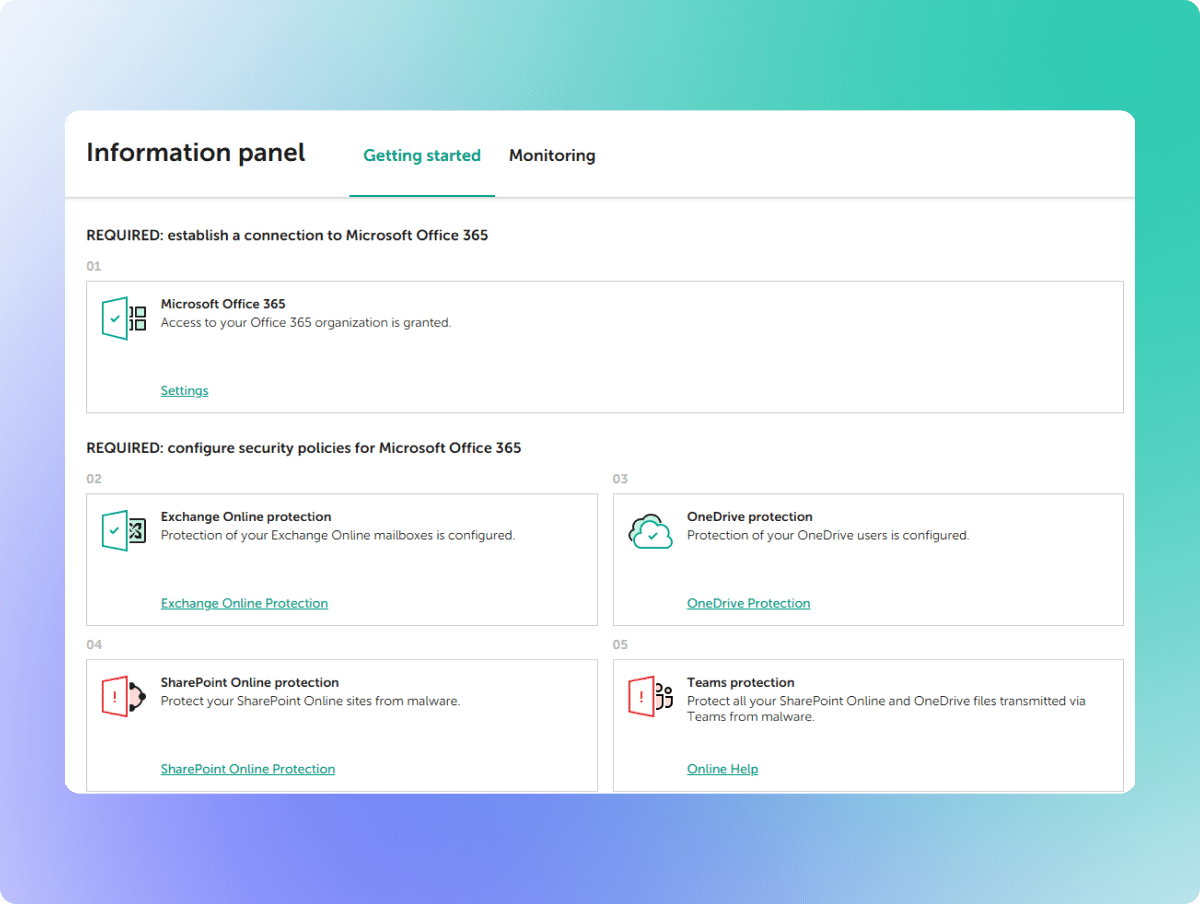The image size is (1200, 904).
Task: Click the Microsoft Office 365 card title
Action: click(223, 304)
